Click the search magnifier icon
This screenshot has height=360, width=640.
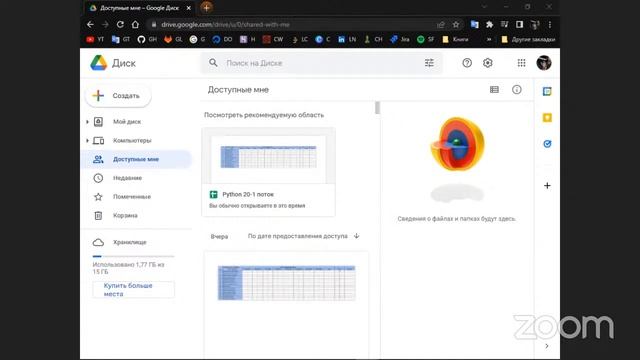(213, 63)
